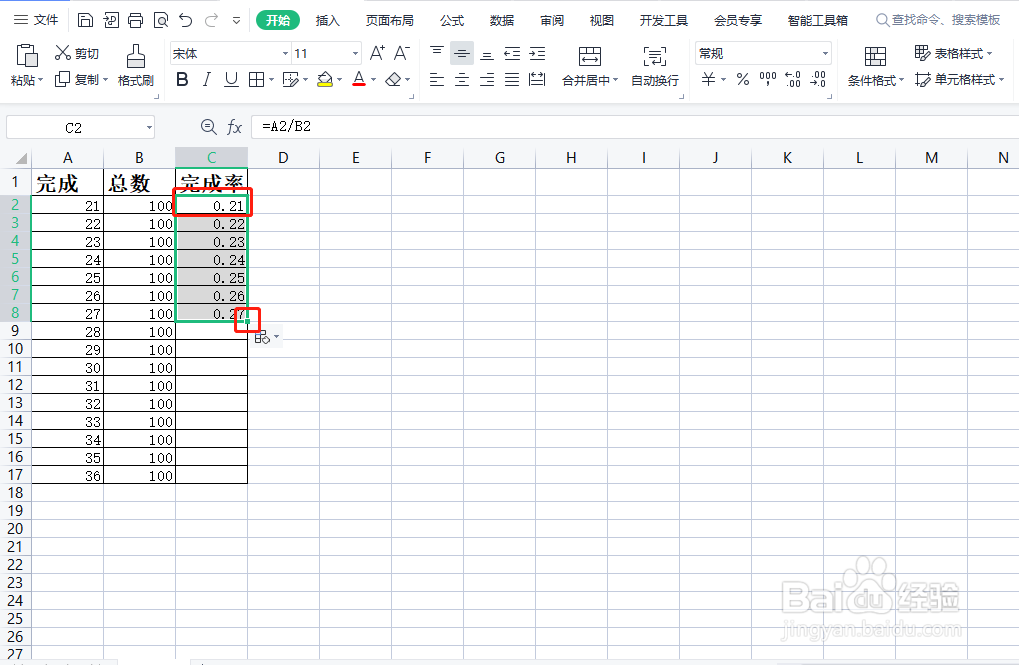Click the Undo icon
The image size is (1019, 665).
[186, 18]
